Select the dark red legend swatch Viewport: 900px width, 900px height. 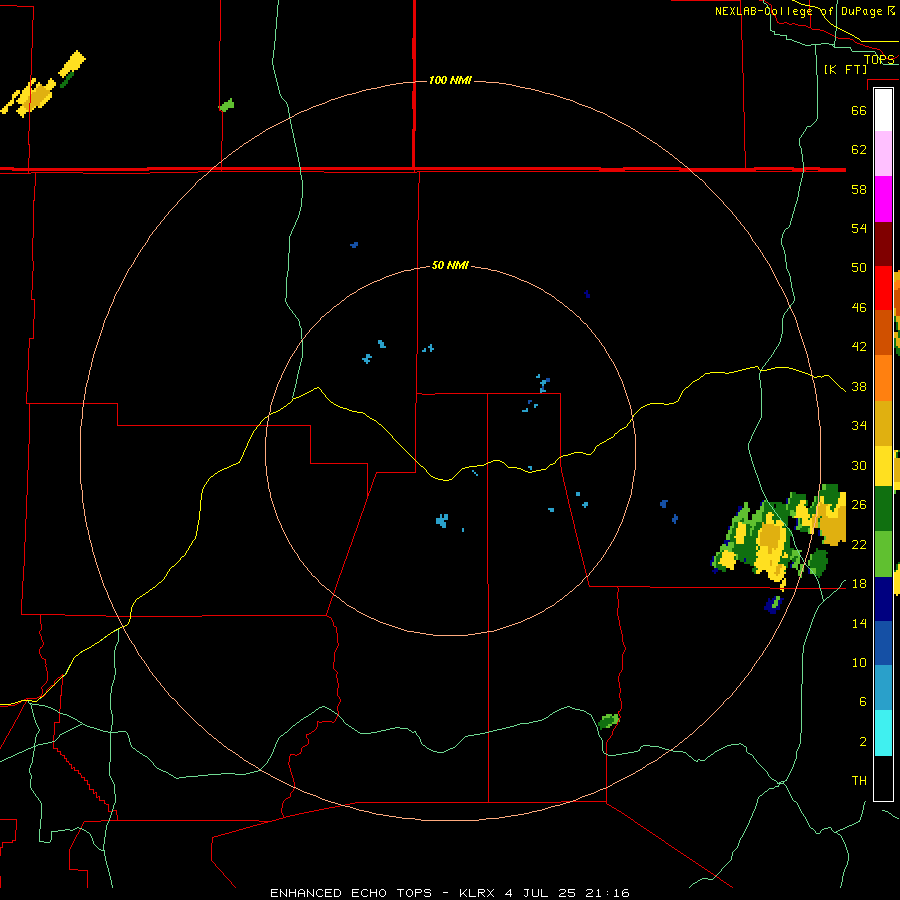[883, 244]
